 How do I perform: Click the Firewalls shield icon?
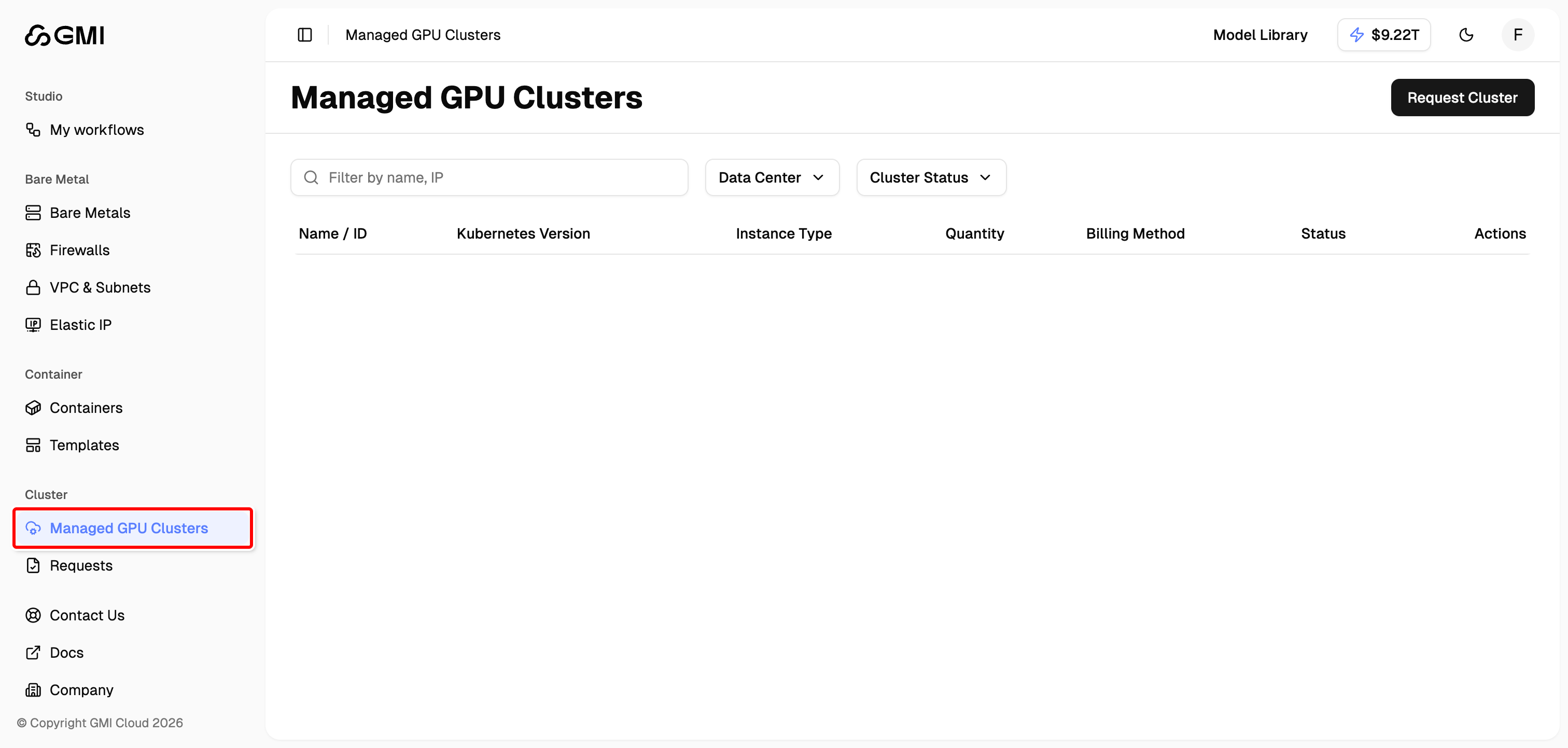coord(34,250)
